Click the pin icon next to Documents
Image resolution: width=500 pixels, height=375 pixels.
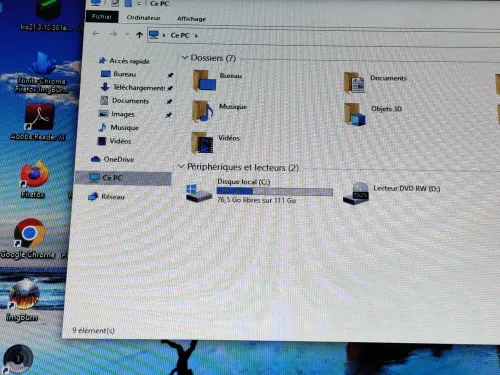coord(169,101)
